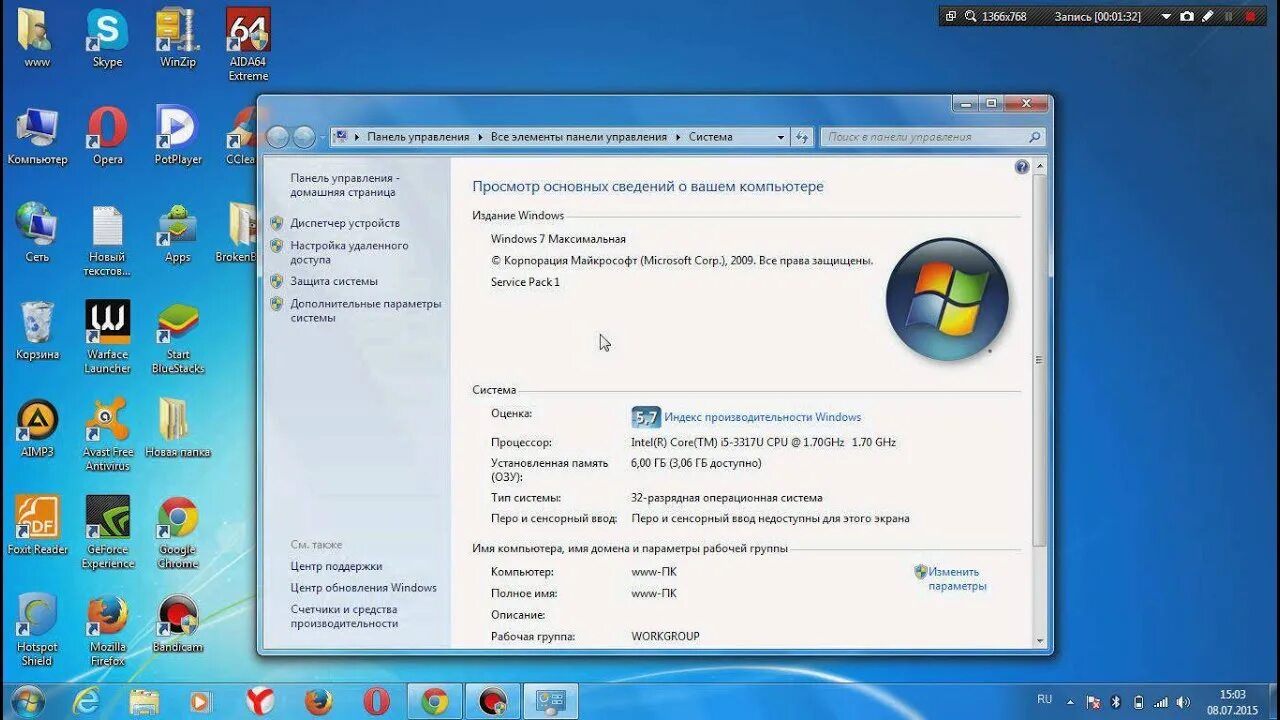Open Центр обновления Windows link
The image size is (1280, 720).
pos(364,588)
